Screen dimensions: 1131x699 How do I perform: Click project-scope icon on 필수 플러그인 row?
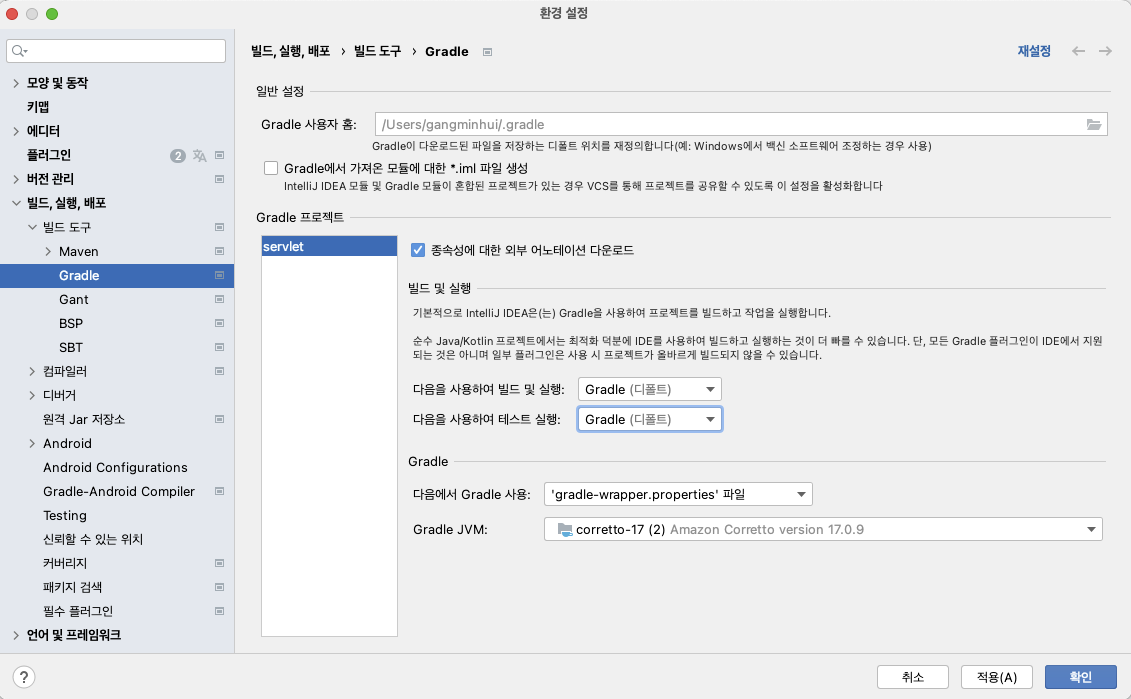pyautogui.click(x=219, y=611)
